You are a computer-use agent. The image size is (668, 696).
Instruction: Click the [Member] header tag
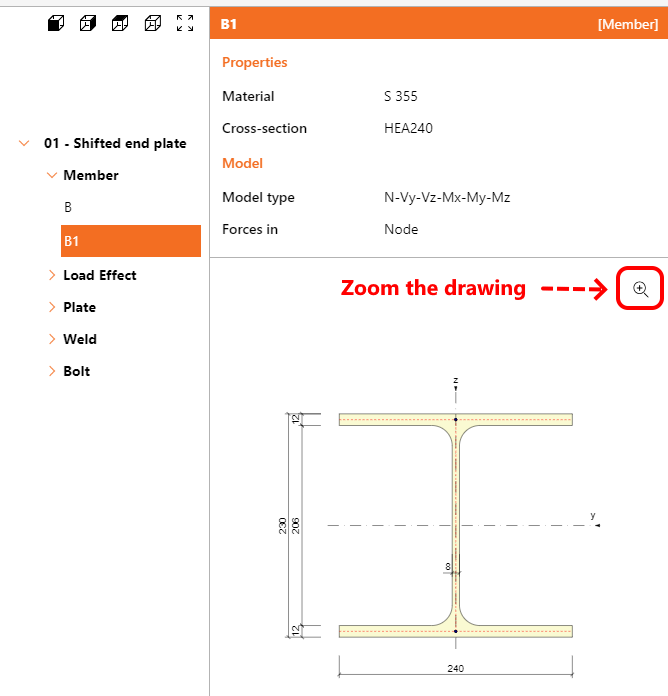628,24
